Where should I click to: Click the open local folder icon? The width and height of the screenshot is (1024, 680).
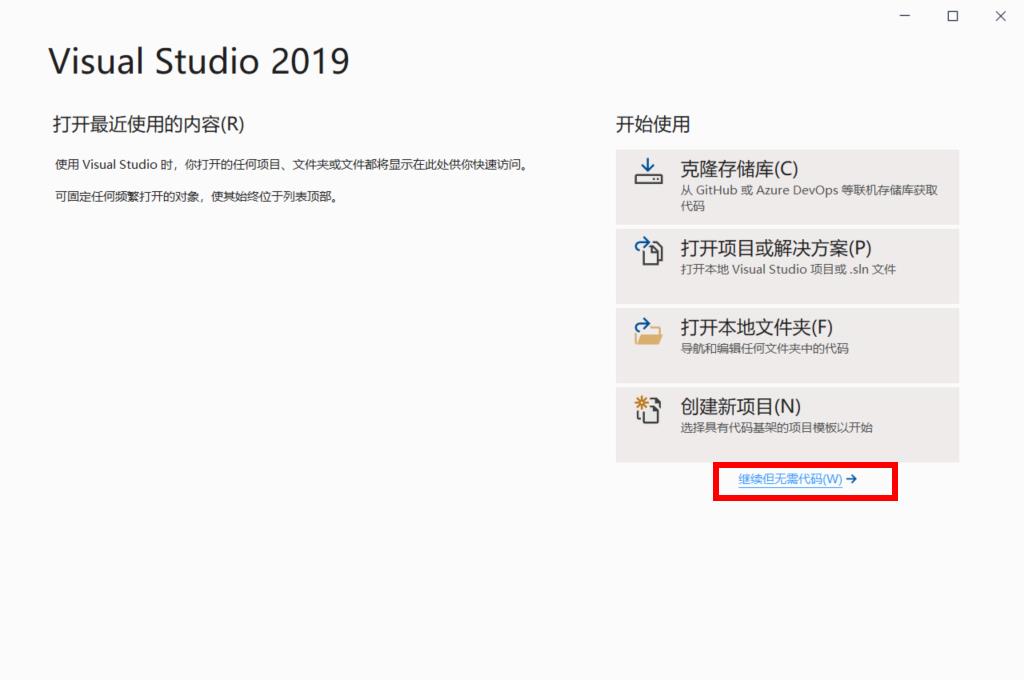(x=648, y=331)
